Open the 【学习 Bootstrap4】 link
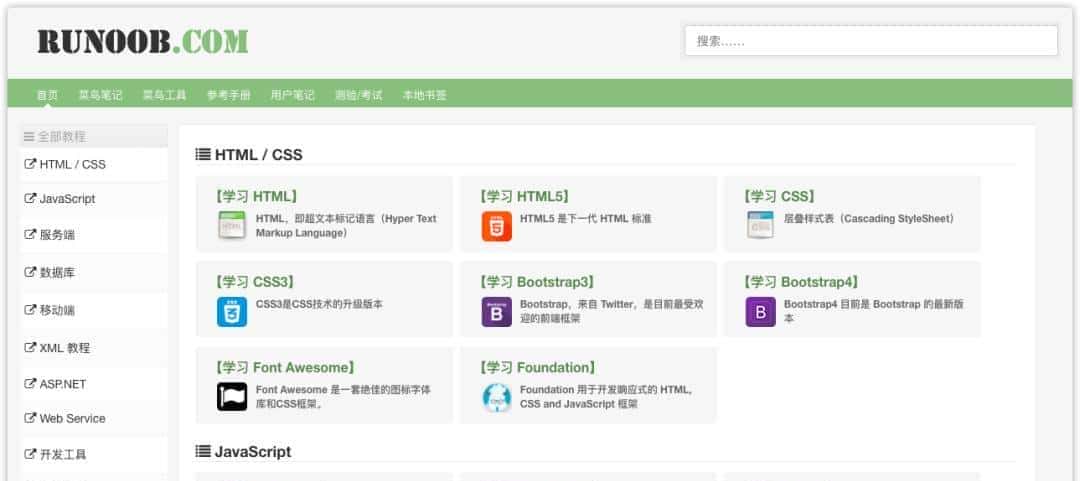 (x=801, y=282)
